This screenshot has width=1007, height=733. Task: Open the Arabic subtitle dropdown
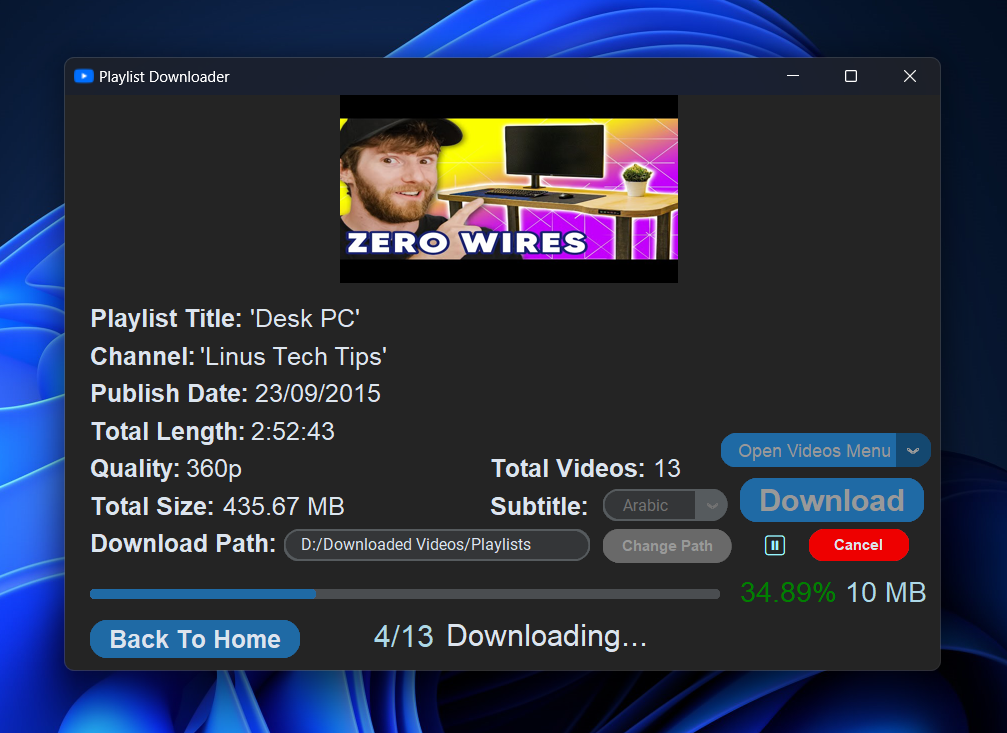point(665,506)
